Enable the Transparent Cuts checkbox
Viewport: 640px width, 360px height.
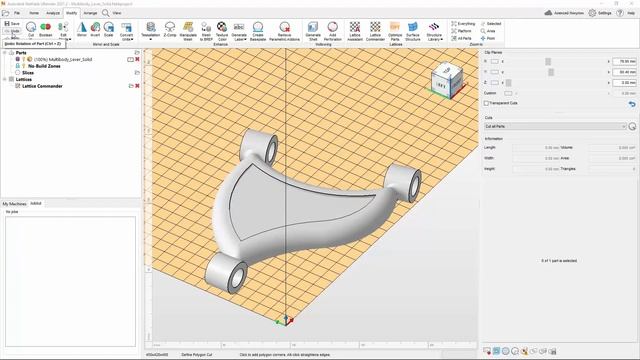coord(486,103)
